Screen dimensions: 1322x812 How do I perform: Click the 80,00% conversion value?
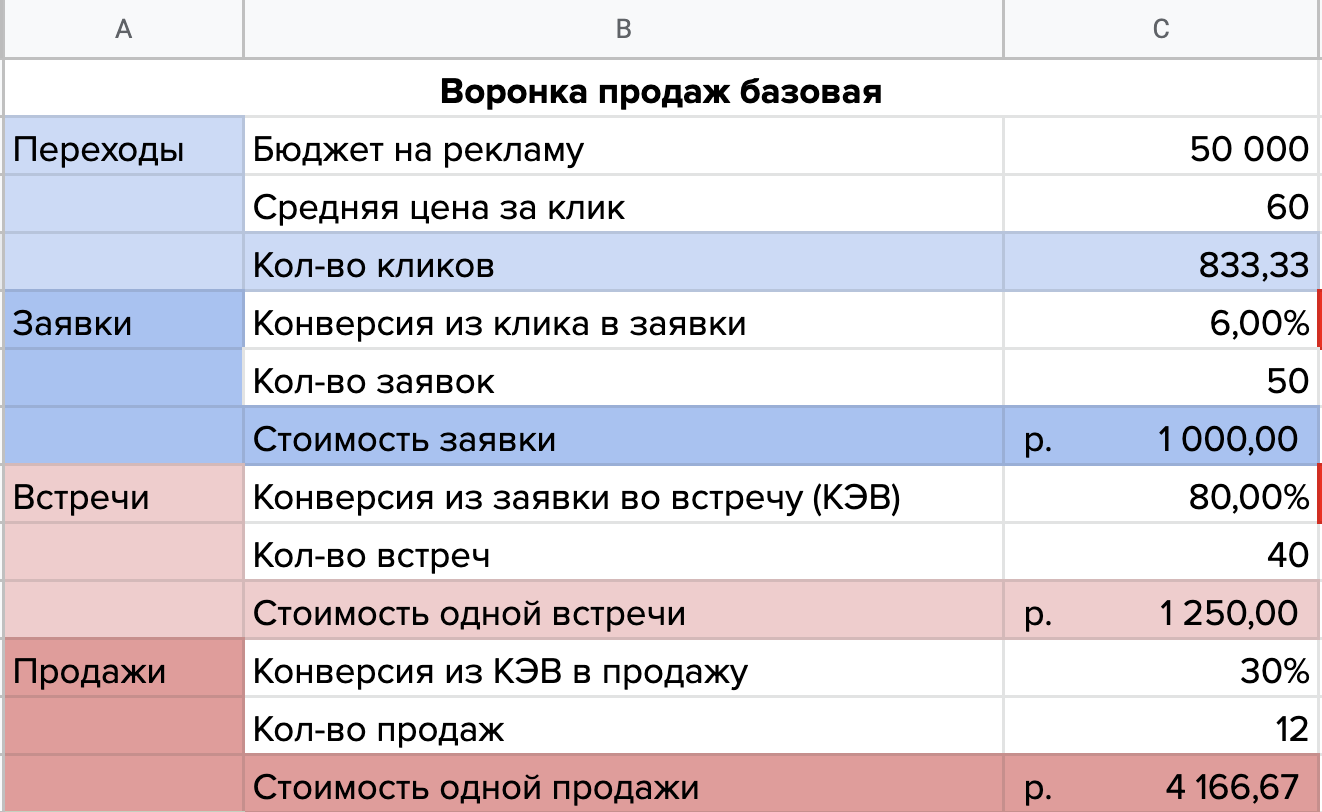[x=1162, y=497]
